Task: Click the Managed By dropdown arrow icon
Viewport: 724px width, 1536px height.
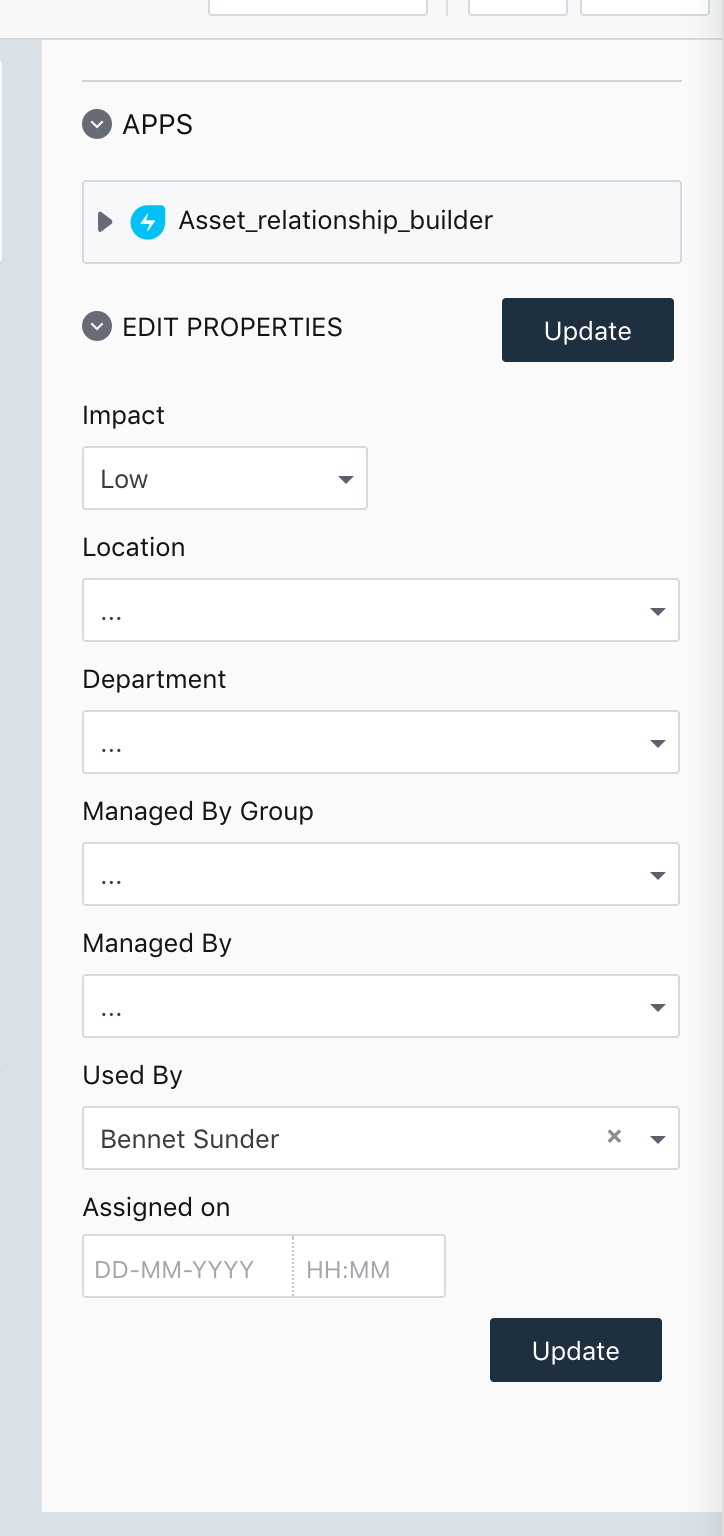Action: [657, 1006]
